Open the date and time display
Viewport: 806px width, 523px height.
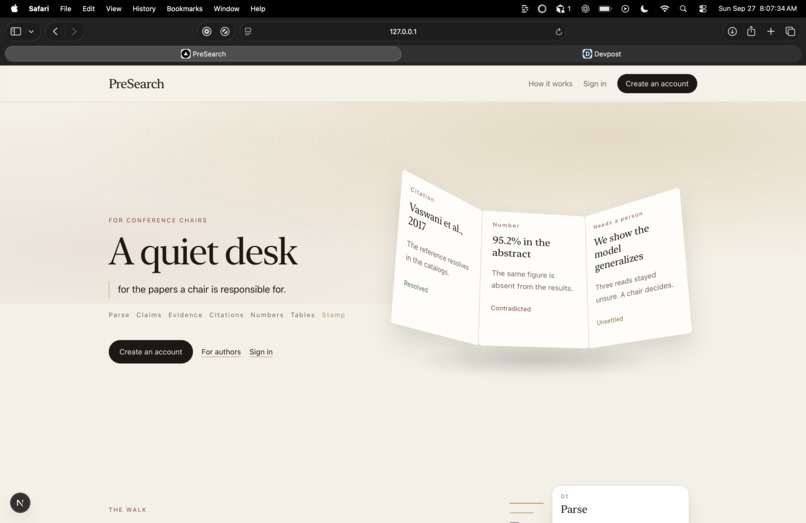(x=758, y=8)
